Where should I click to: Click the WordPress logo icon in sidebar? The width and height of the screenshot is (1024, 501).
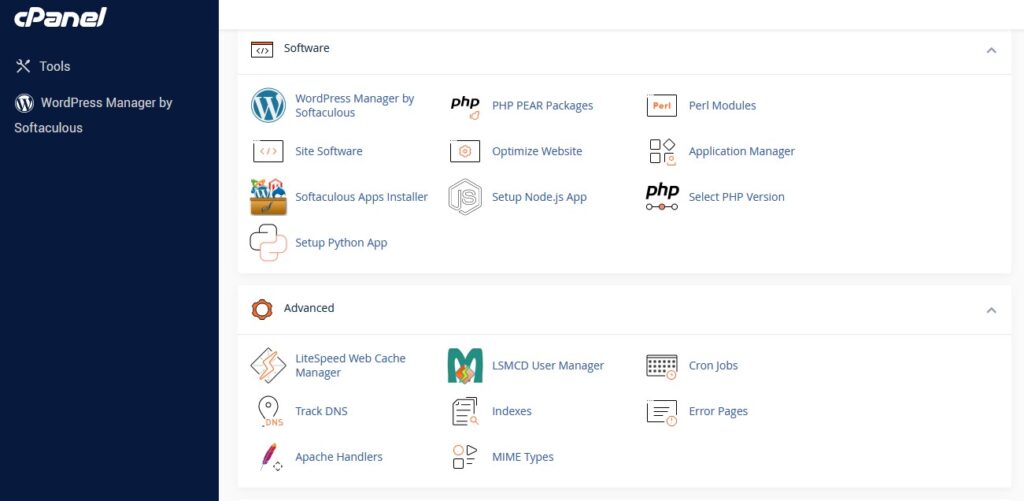click(24, 103)
